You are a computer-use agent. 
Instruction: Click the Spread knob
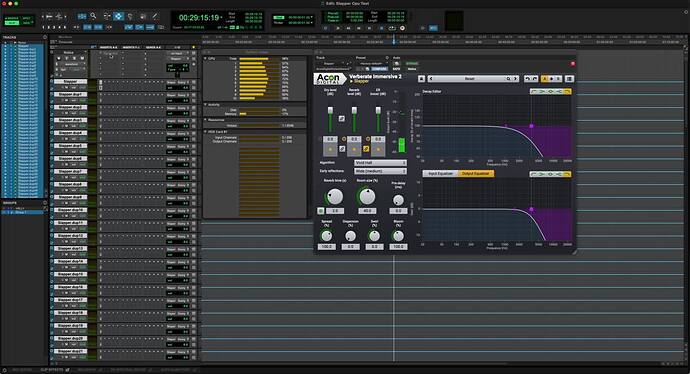[327, 236]
